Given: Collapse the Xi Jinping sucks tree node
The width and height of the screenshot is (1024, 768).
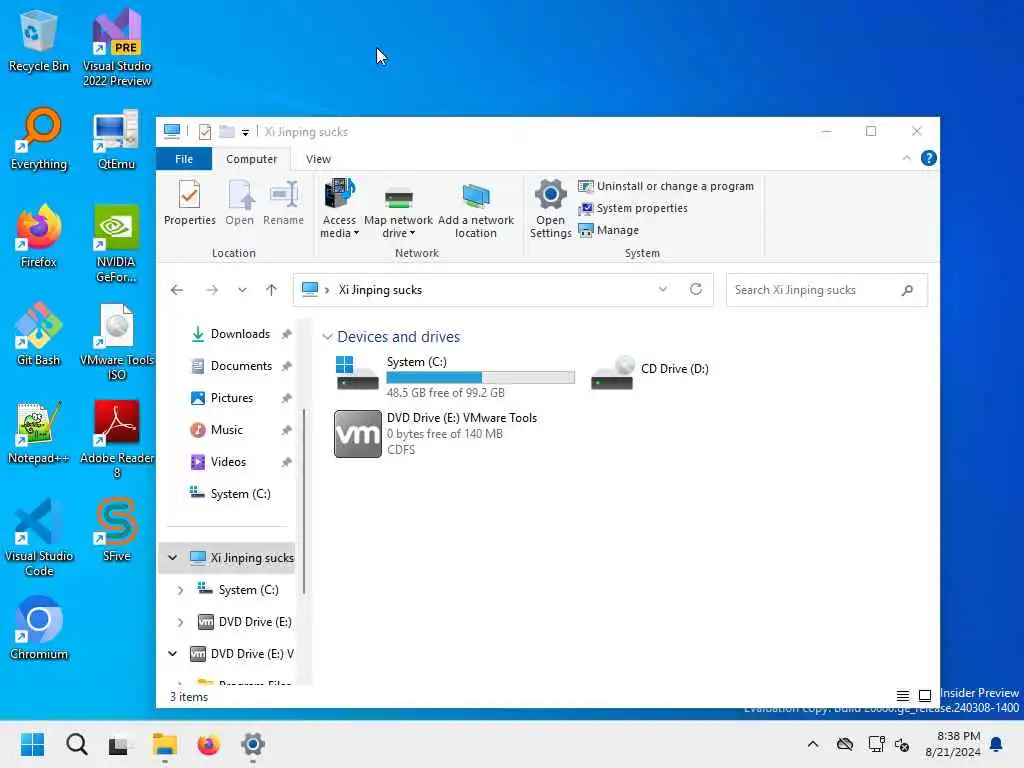Looking at the screenshot, I should tap(172, 558).
